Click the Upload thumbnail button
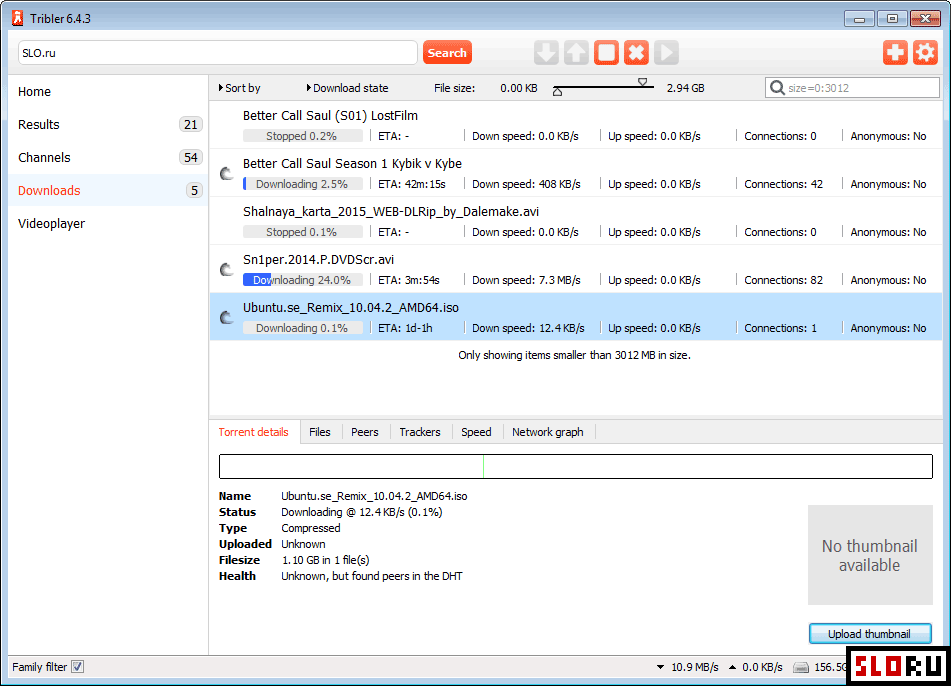 (x=870, y=634)
